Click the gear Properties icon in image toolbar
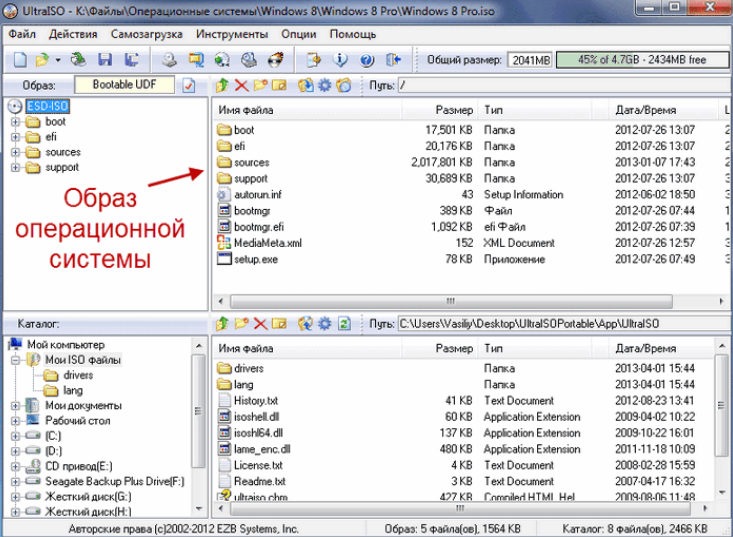Image resolution: width=733 pixels, height=537 pixels. 324,86
